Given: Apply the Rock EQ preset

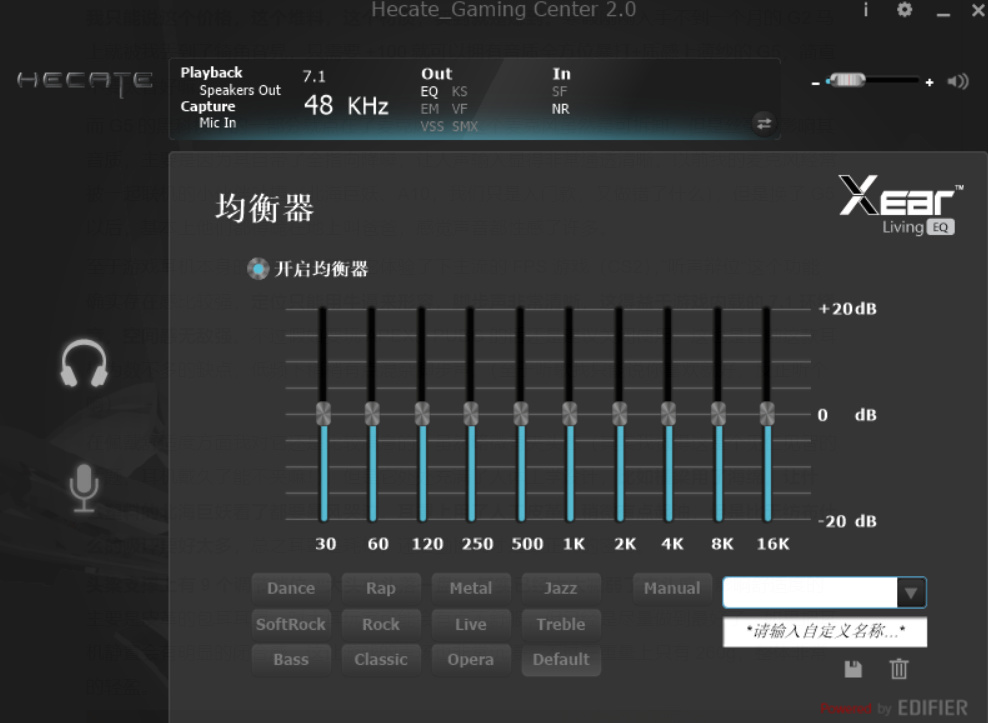Looking at the screenshot, I should (x=381, y=624).
